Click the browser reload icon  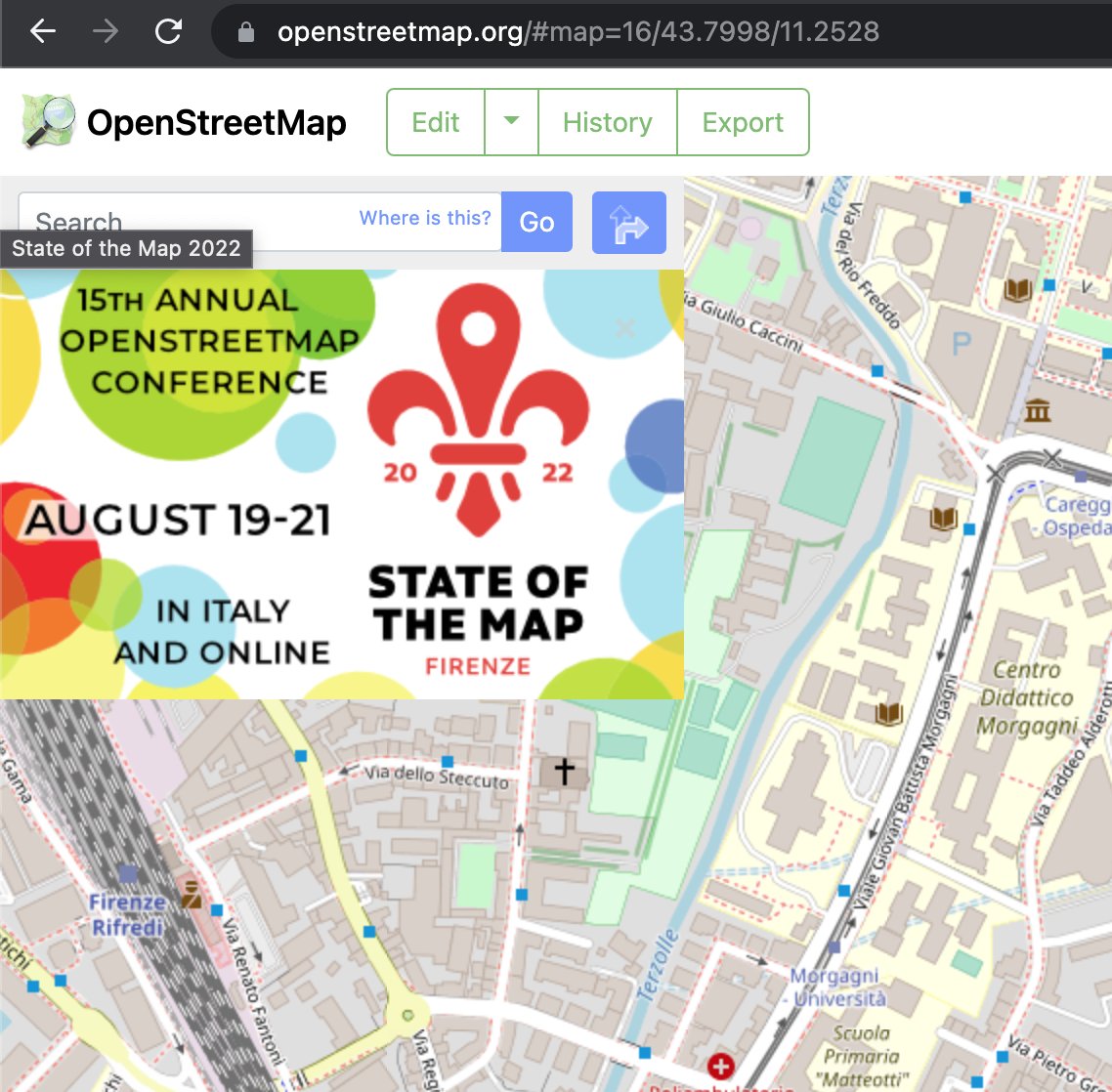coord(168,30)
